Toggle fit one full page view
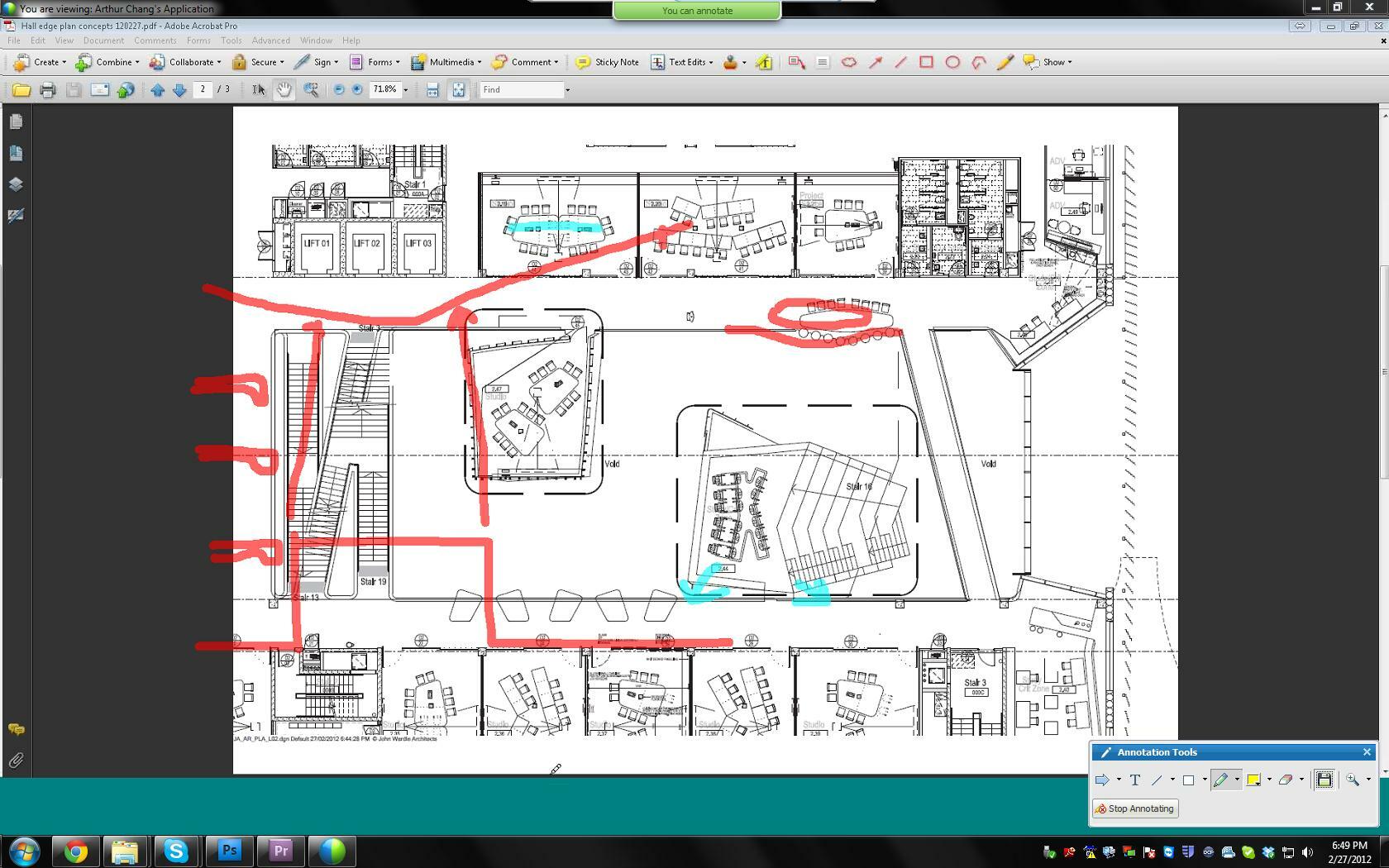This screenshot has height=868, width=1389. coord(459,89)
